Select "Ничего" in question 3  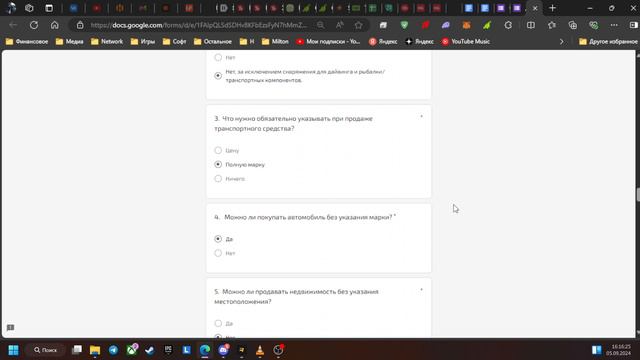coord(218,178)
